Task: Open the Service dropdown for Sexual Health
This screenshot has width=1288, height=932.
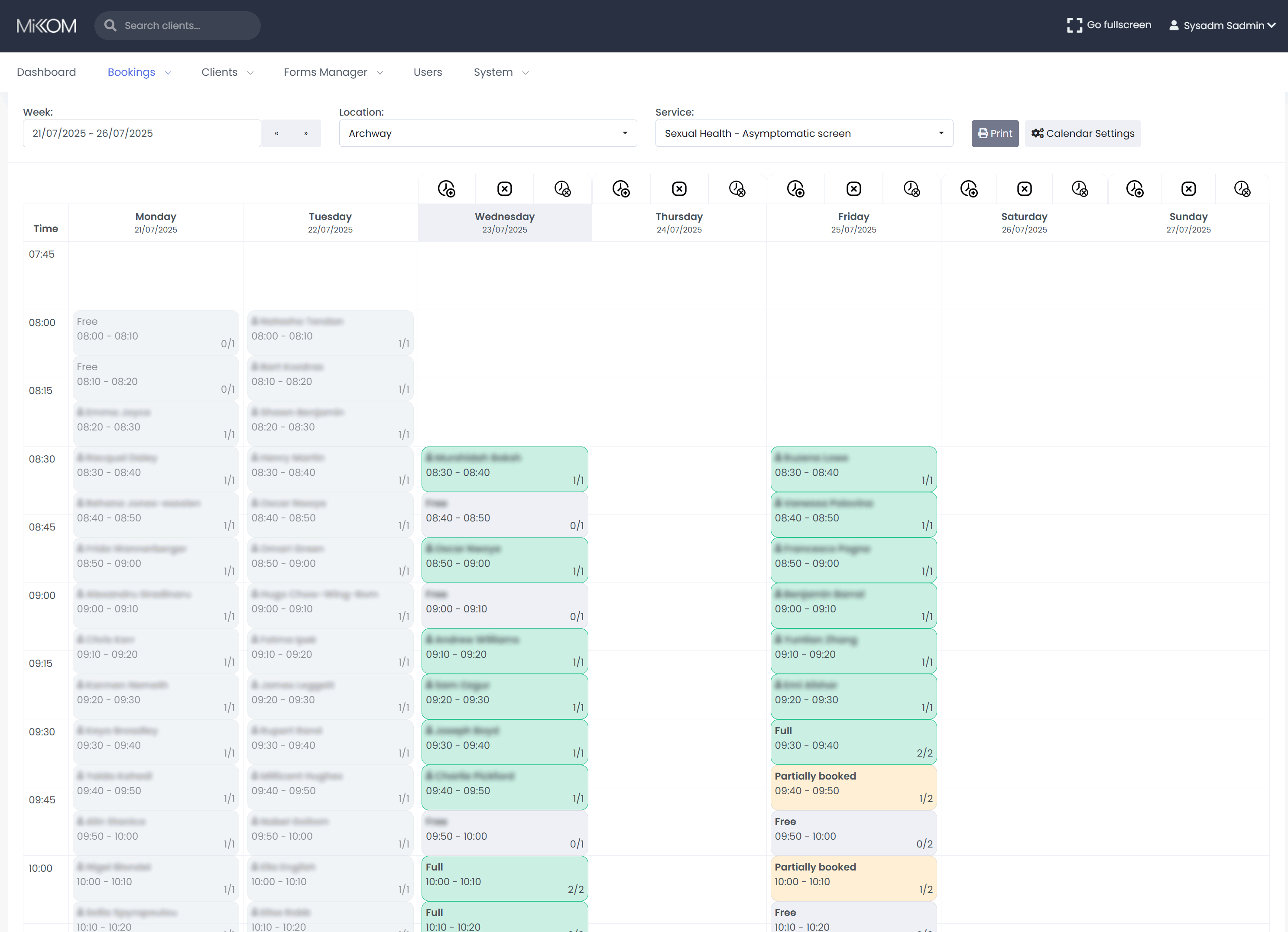Action: [x=804, y=133]
